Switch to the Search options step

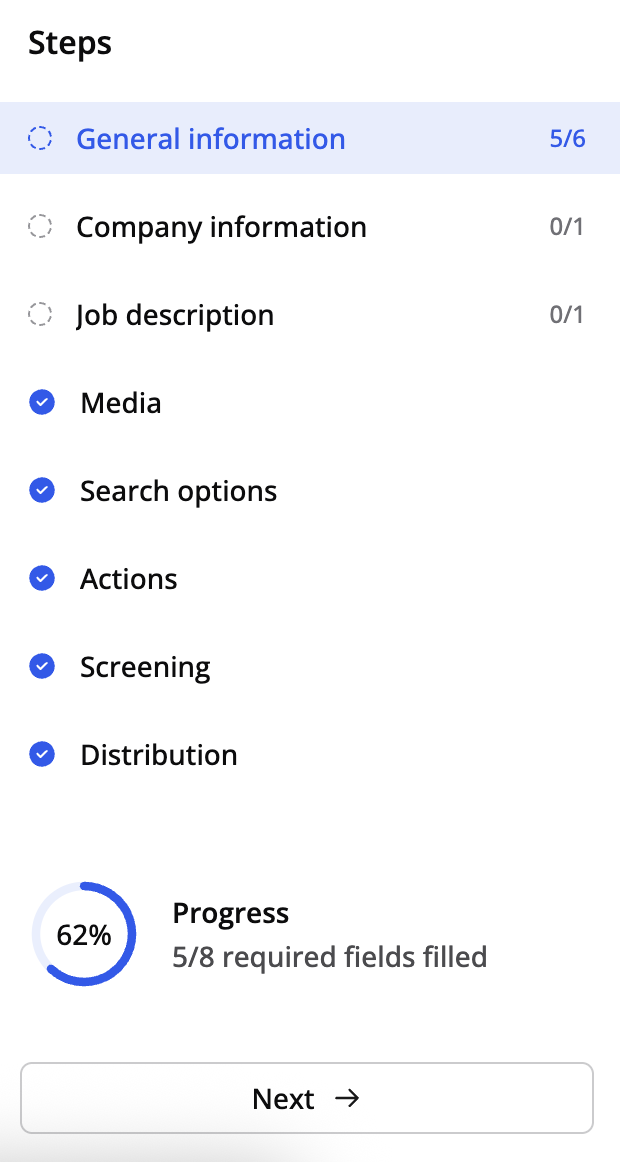tap(179, 491)
